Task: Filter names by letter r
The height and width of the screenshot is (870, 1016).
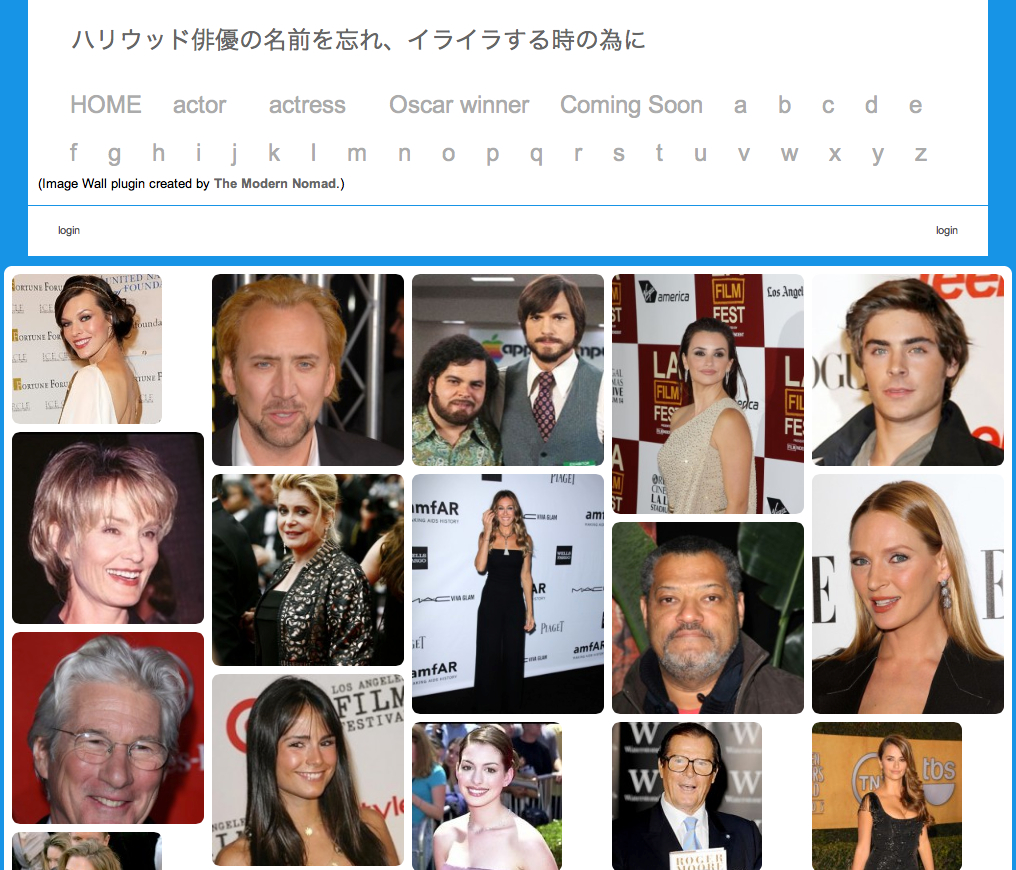Action: pos(577,154)
